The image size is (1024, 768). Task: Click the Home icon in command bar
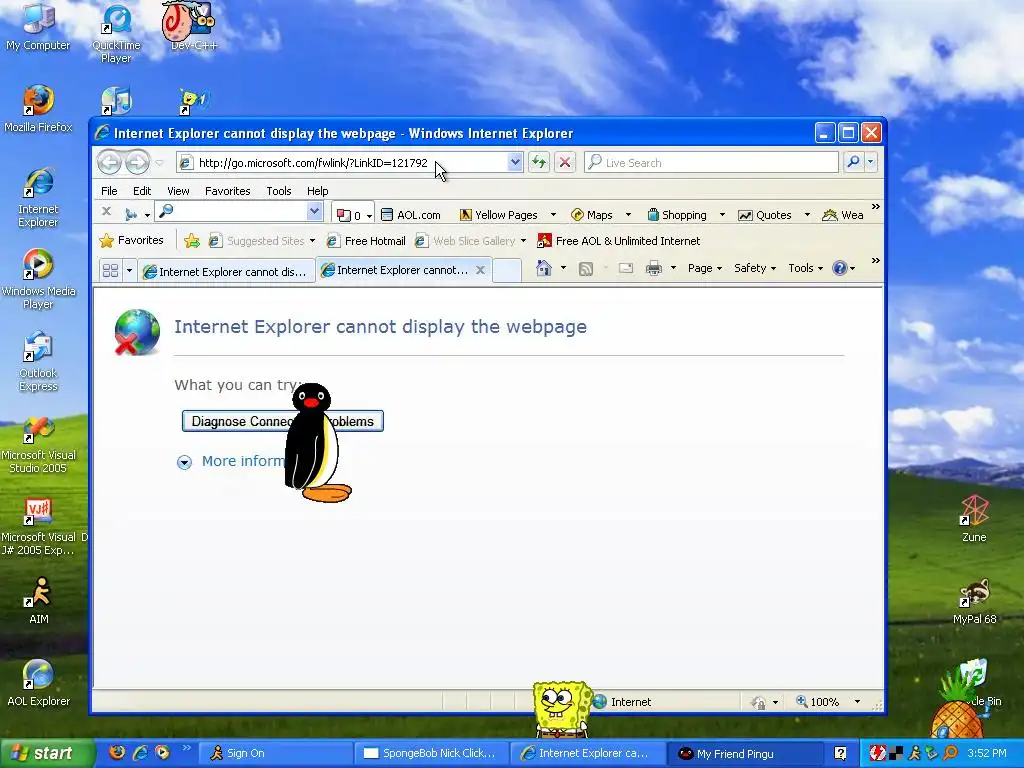coord(543,268)
